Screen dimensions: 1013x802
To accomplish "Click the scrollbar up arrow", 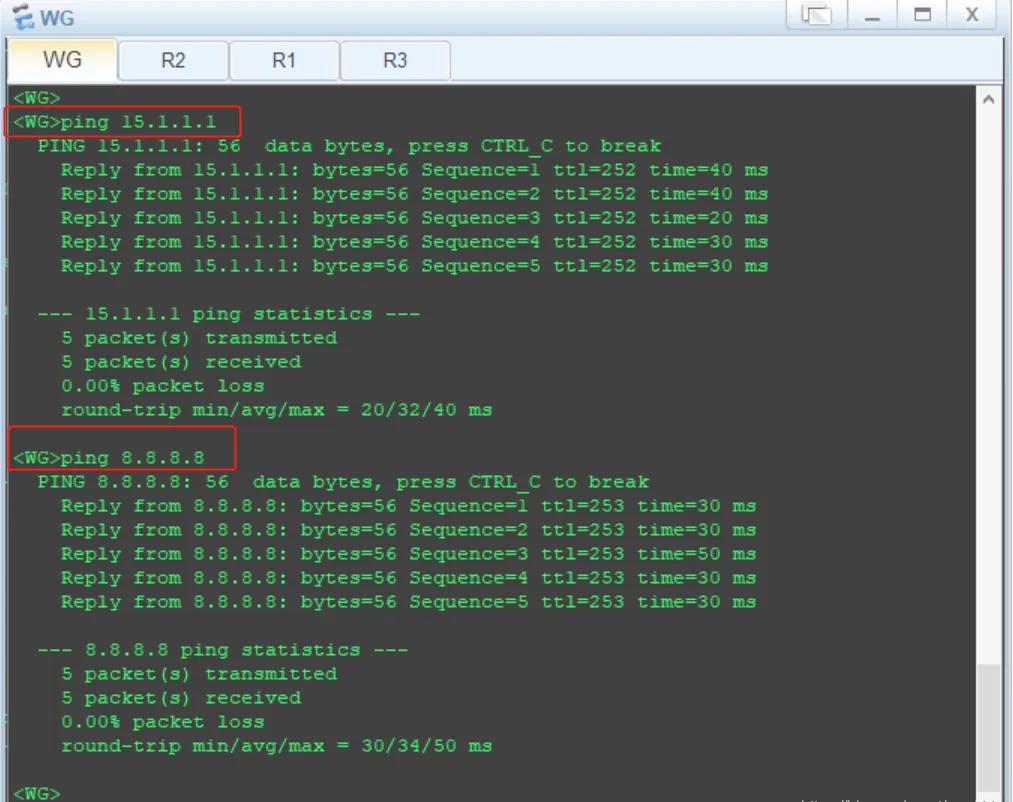I will pyautogui.click(x=988, y=100).
